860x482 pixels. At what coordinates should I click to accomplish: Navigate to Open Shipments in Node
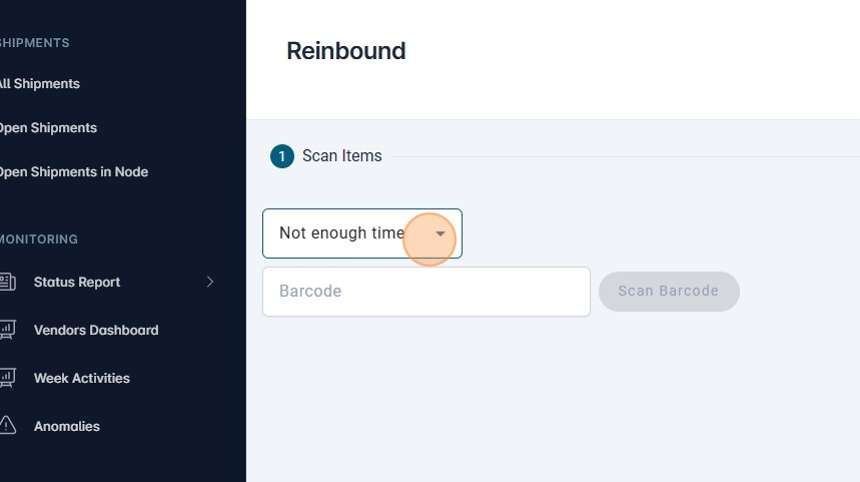pyautogui.click(x=73, y=172)
